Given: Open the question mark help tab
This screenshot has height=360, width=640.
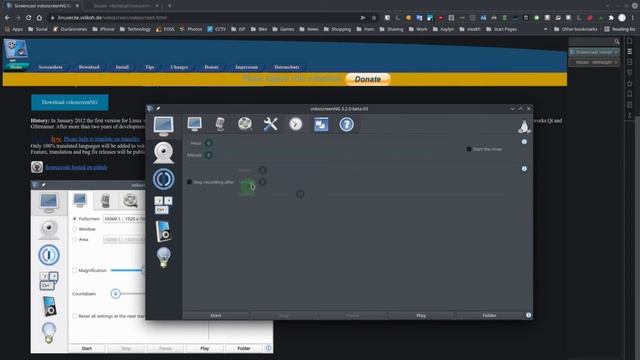Looking at the screenshot, I should [346, 124].
